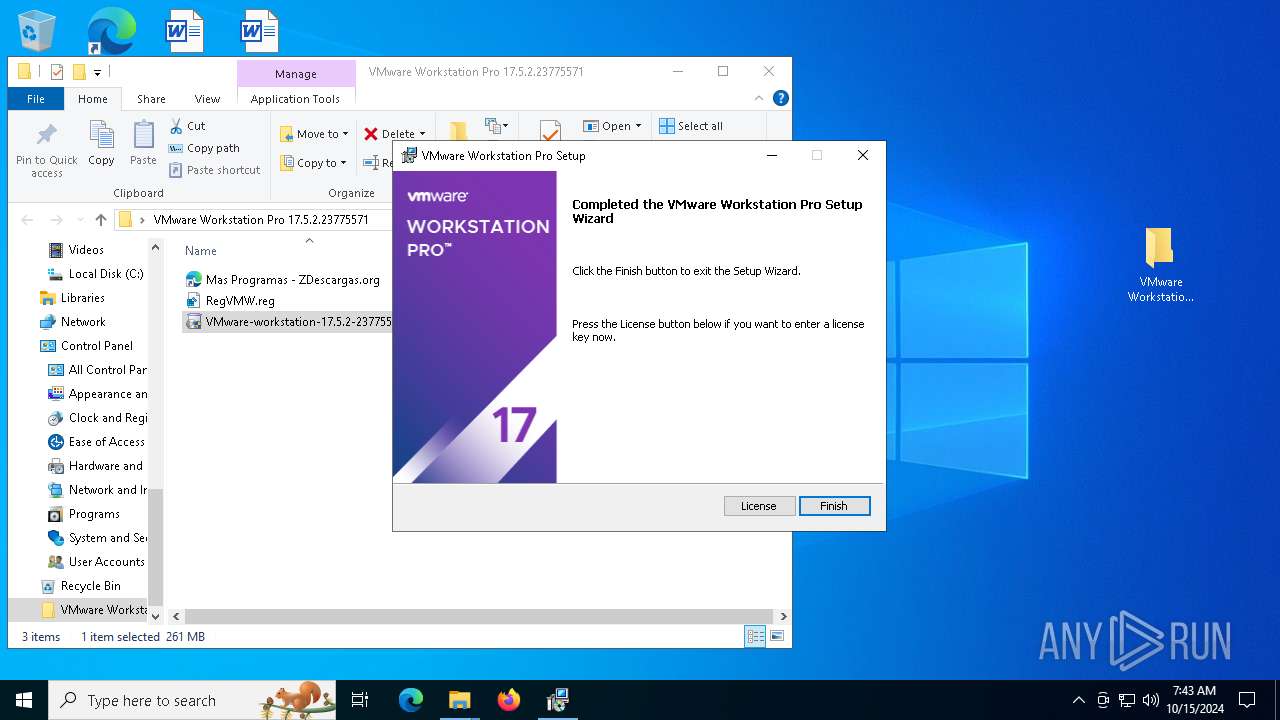The image size is (1280, 720).
Task: Click navigation pane scroll up arrow
Action: coord(155,247)
